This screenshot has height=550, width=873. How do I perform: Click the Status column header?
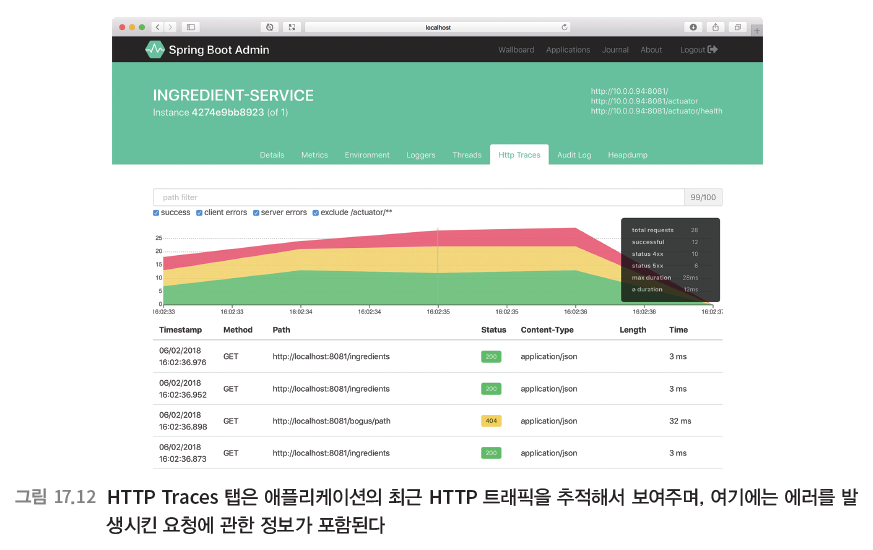tap(493, 330)
